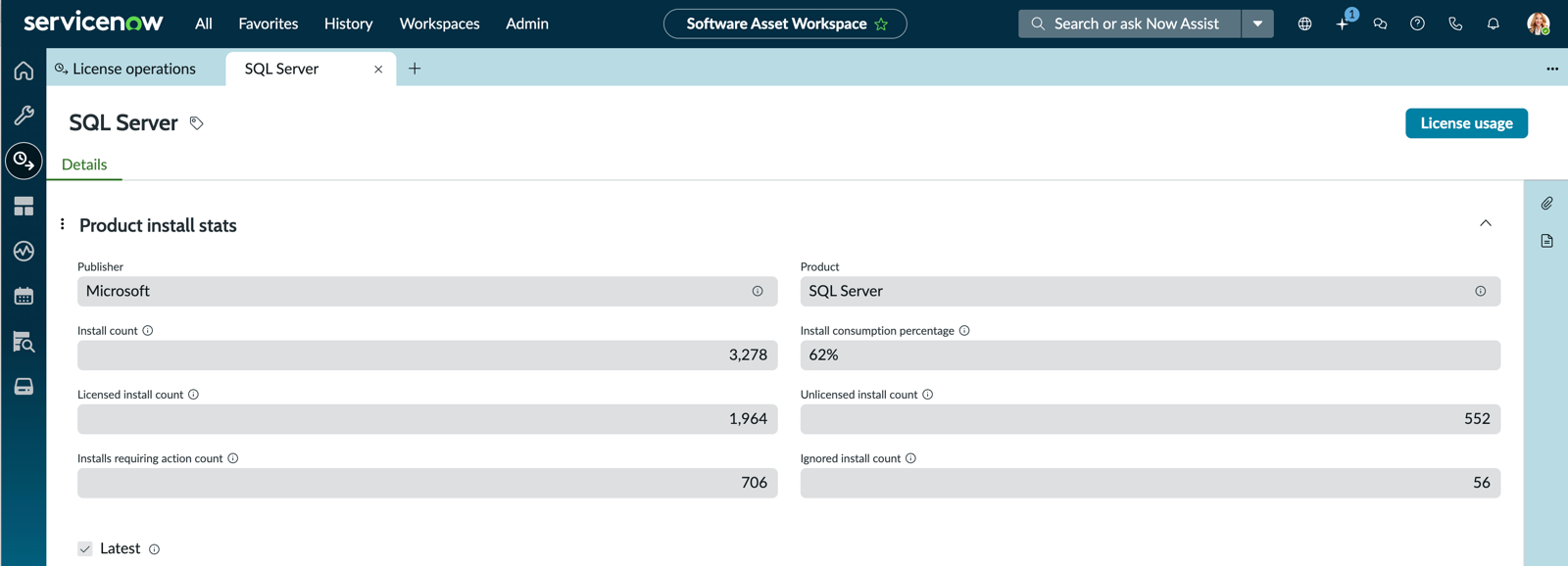Image resolution: width=1568 pixels, height=566 pixels.
Task: Open the attachments paperclip icon
Action: point(1546,203)
